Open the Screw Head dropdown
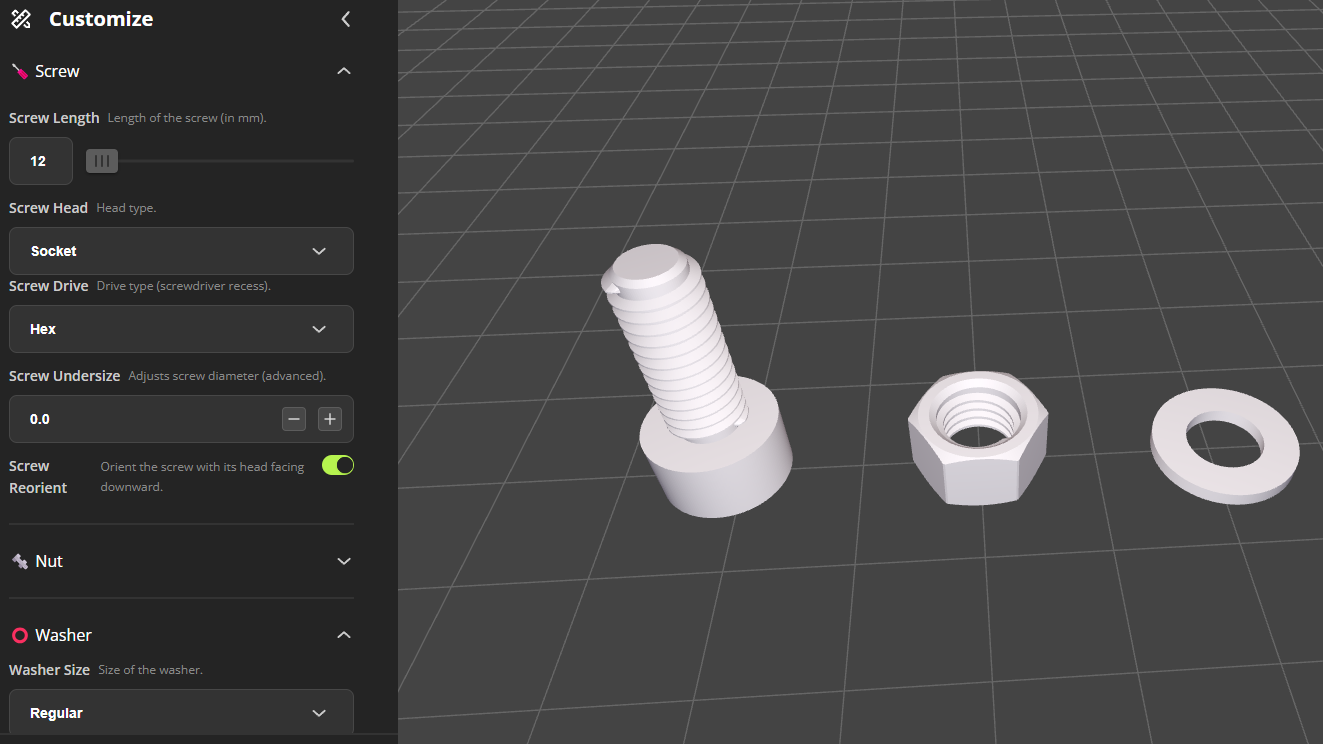Screen dimensions: 1323x744 (181, 251)
